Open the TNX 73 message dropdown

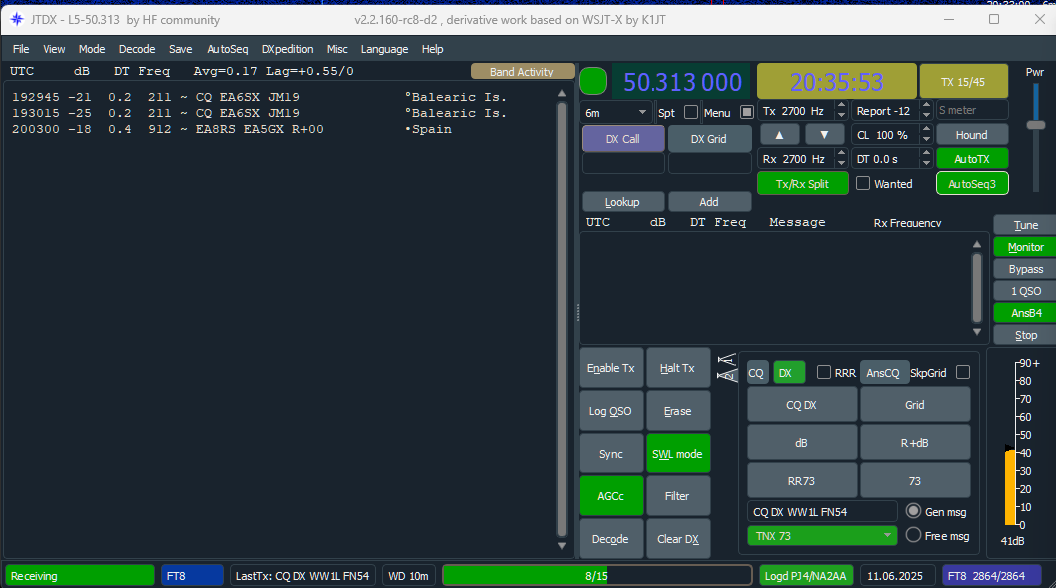(x=822, y=535)
